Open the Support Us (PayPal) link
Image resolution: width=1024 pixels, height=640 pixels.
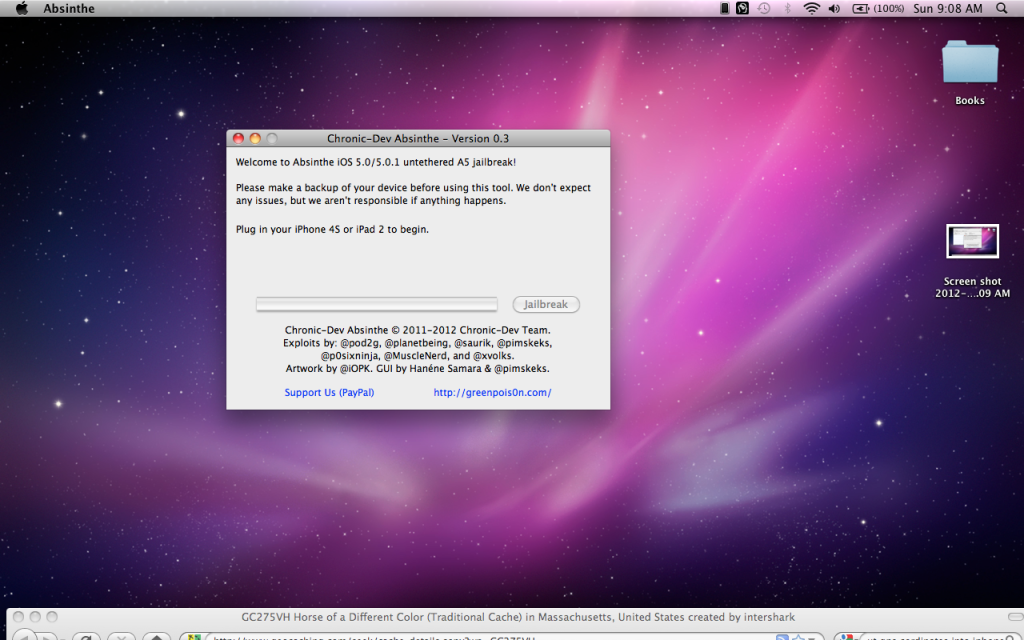point(329,392)
